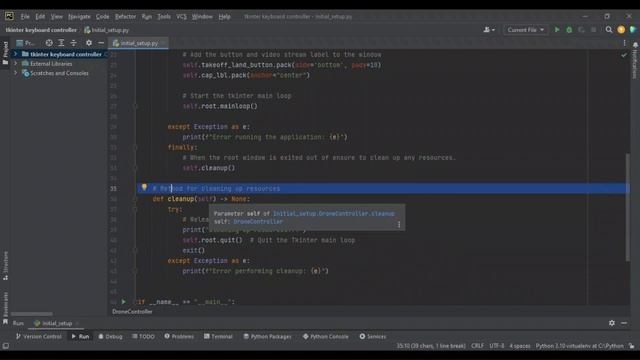Toggle the Notifications side panel
Viewport: 640px width, 360px height.
[635, 60]
